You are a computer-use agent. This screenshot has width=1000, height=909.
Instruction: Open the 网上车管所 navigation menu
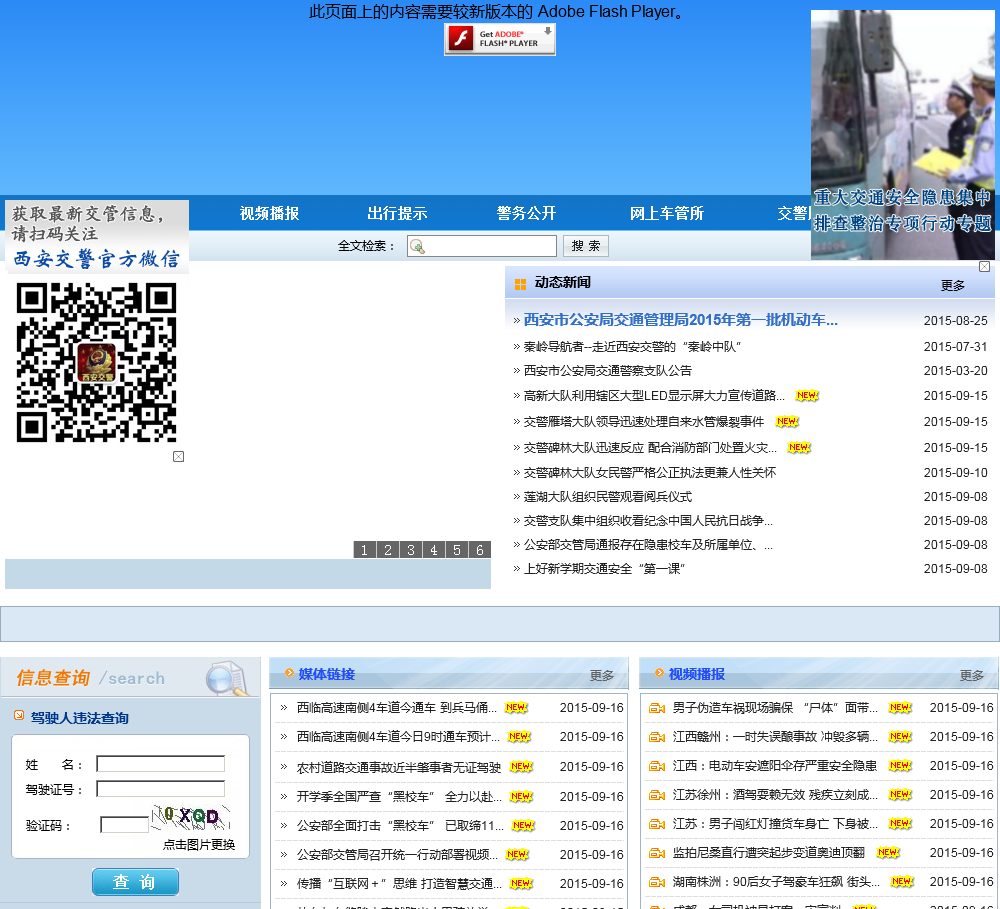(x=666, y=214)
